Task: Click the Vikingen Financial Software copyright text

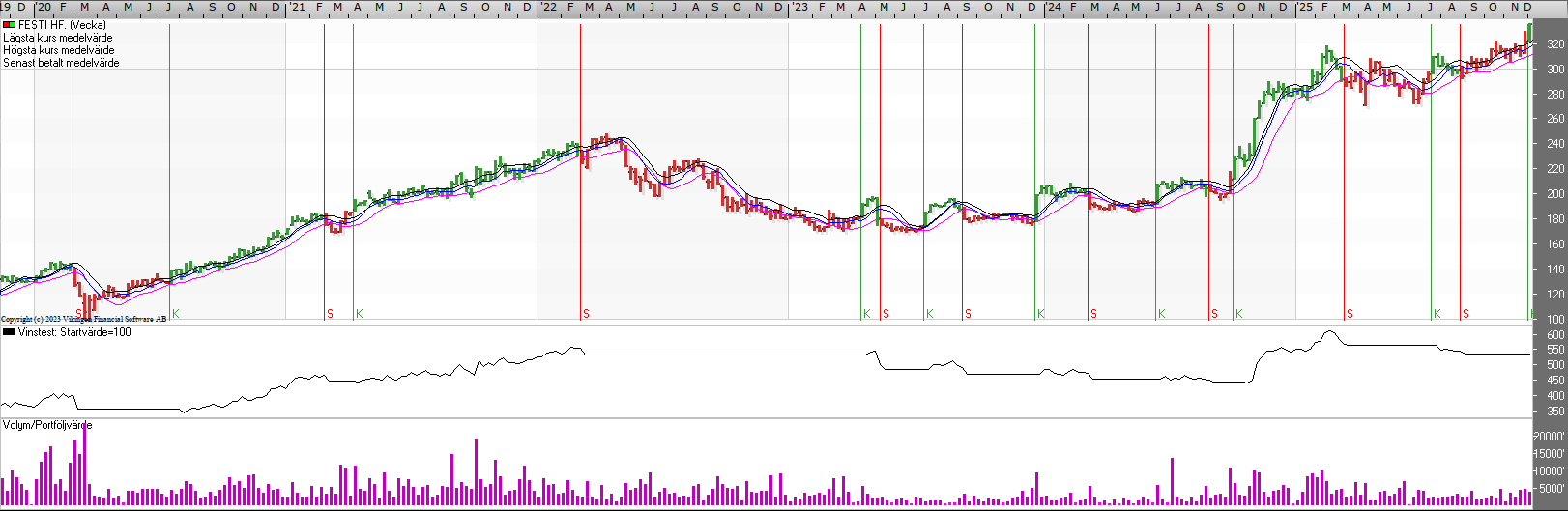Action: coord(83,319)
